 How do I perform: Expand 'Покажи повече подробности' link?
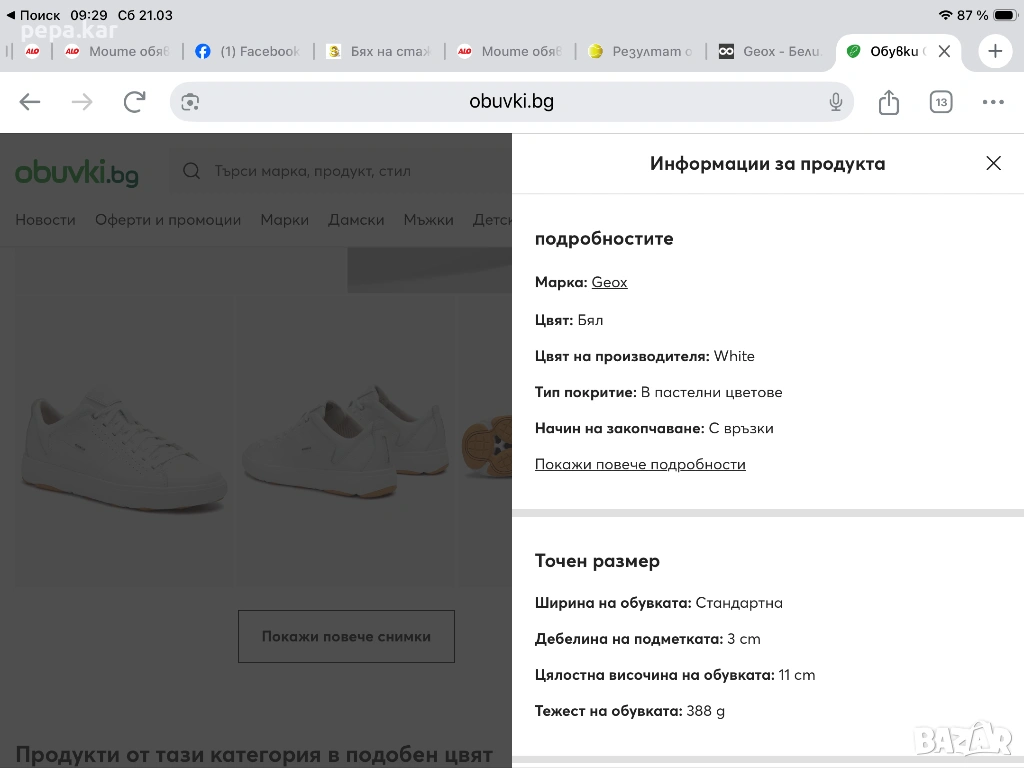(x=640, y=465)
